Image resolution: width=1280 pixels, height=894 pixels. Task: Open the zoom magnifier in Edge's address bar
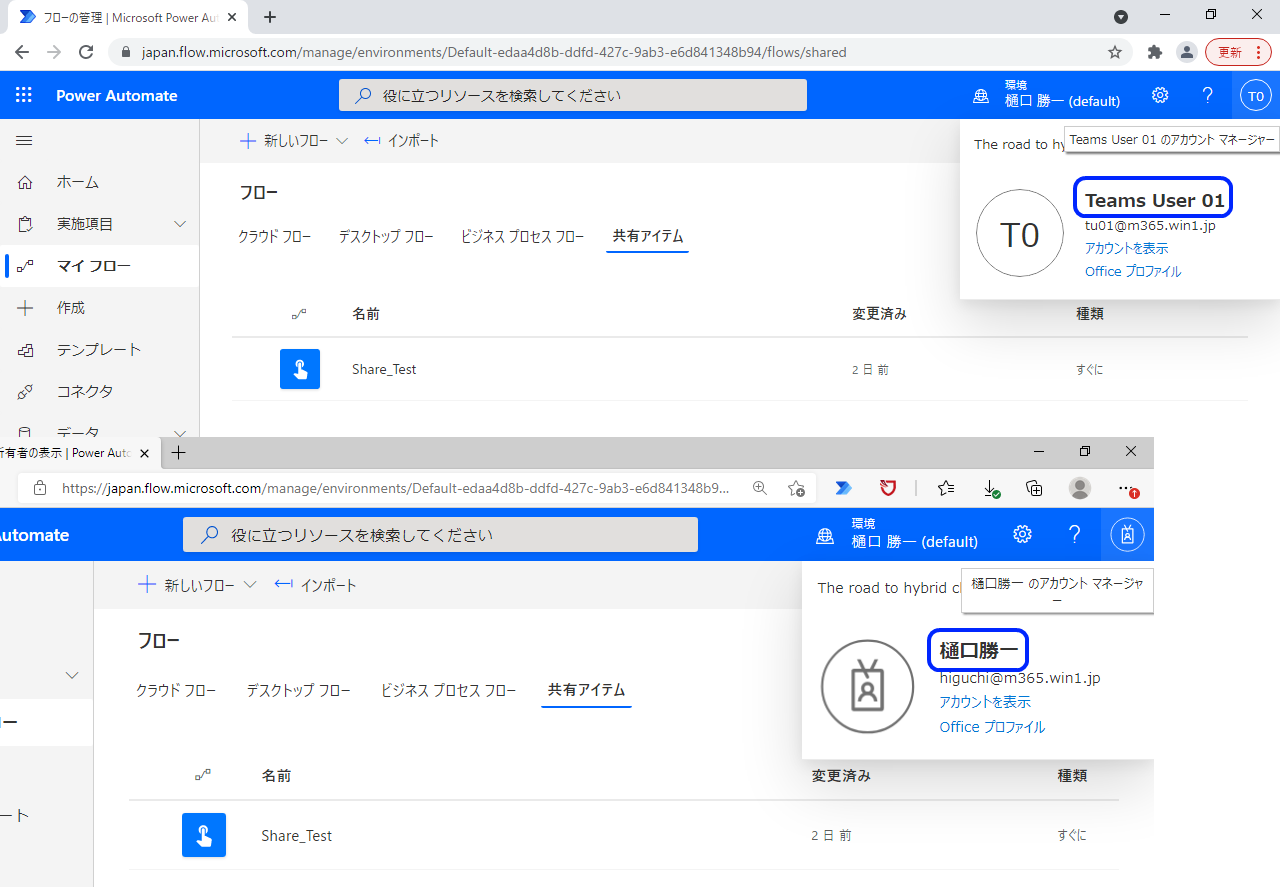click(760, 488)
